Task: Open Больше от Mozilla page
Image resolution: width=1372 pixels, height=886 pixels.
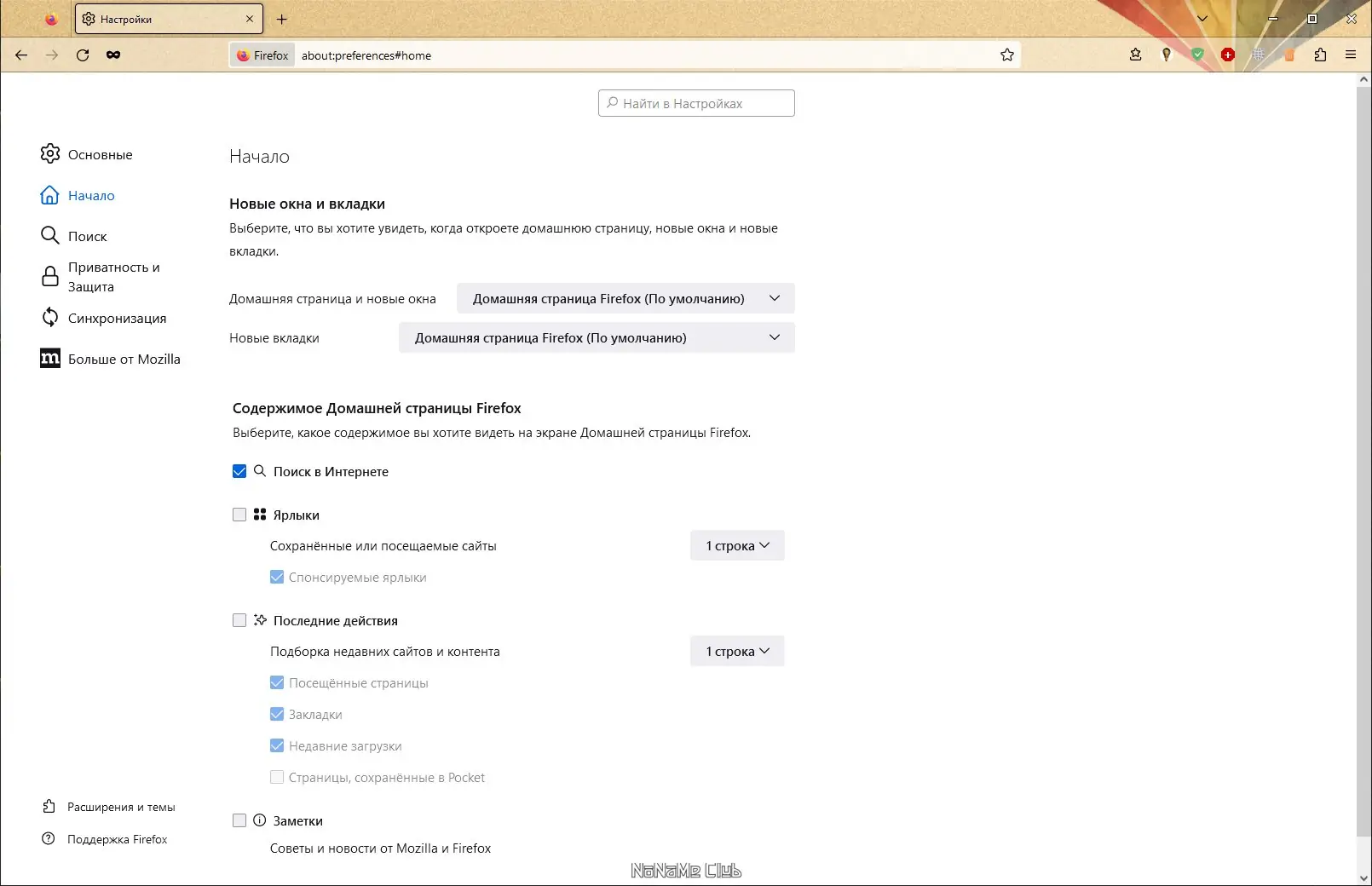Action: [110, 359]
